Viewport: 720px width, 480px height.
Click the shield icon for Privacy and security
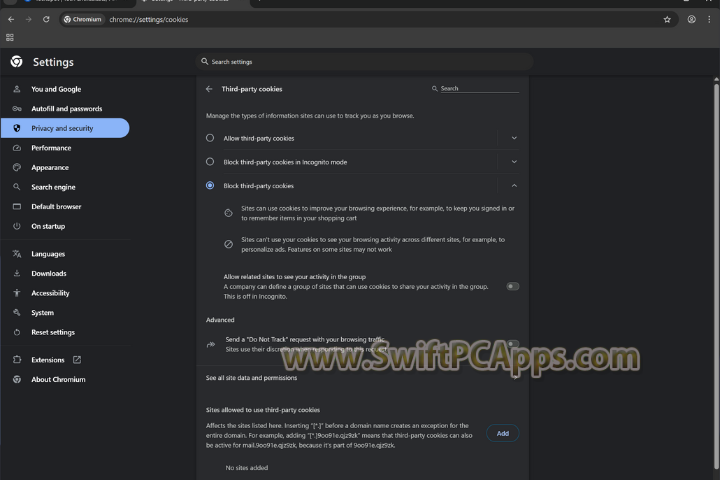pos(17,128)
